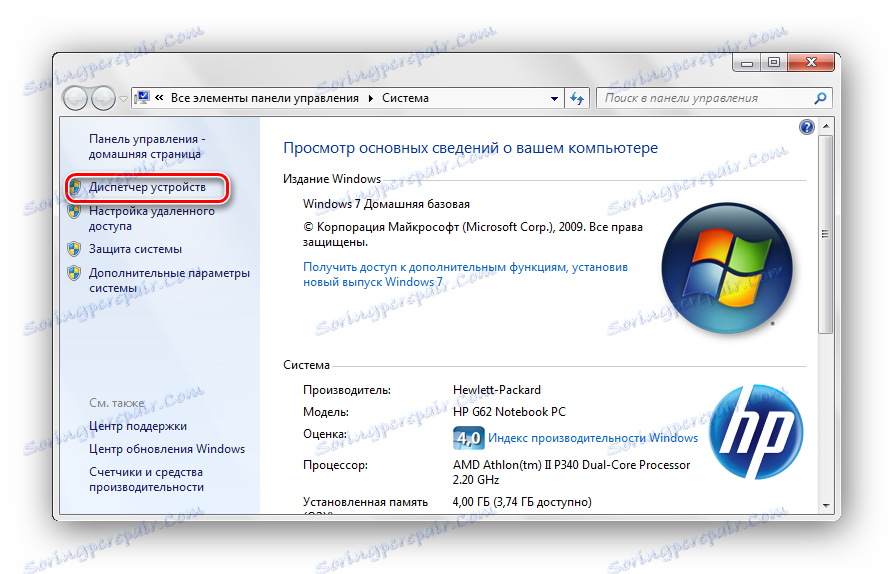This screenshot has height=574, width=894.
Task: Open Настройка удаленного доступа
Action: 152,218
